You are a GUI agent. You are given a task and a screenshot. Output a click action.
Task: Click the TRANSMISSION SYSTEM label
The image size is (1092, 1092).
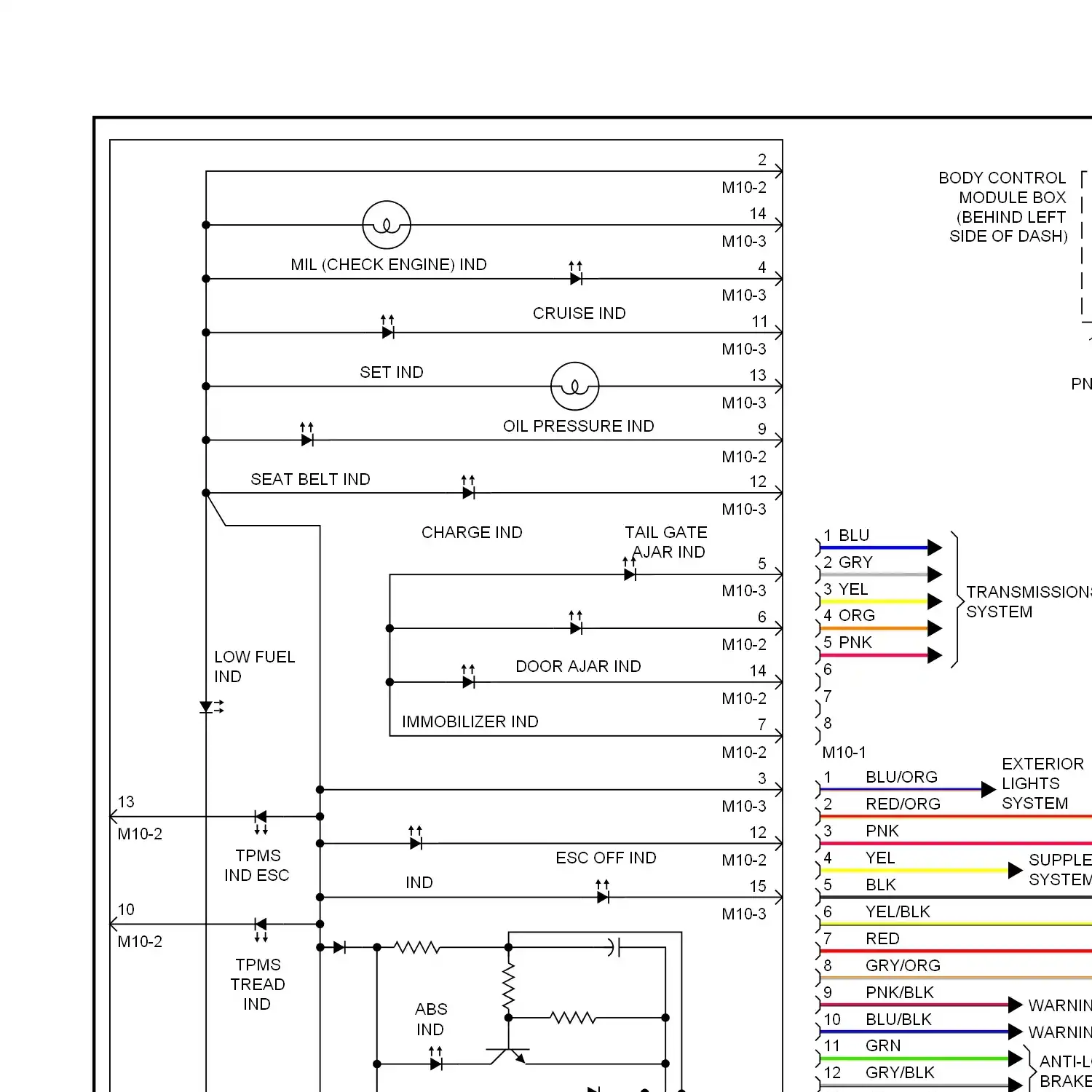click(x=1029, y=602)
